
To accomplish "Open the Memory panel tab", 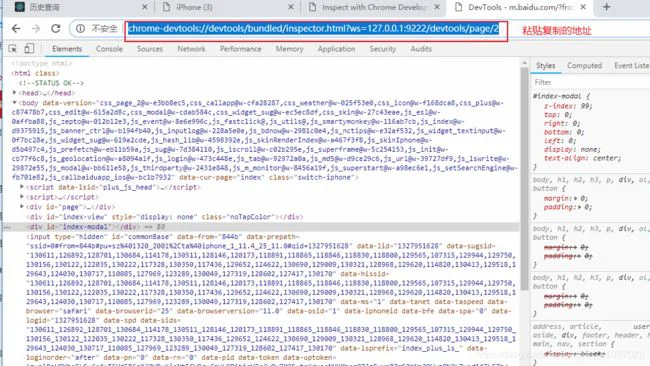I will 289,49.
